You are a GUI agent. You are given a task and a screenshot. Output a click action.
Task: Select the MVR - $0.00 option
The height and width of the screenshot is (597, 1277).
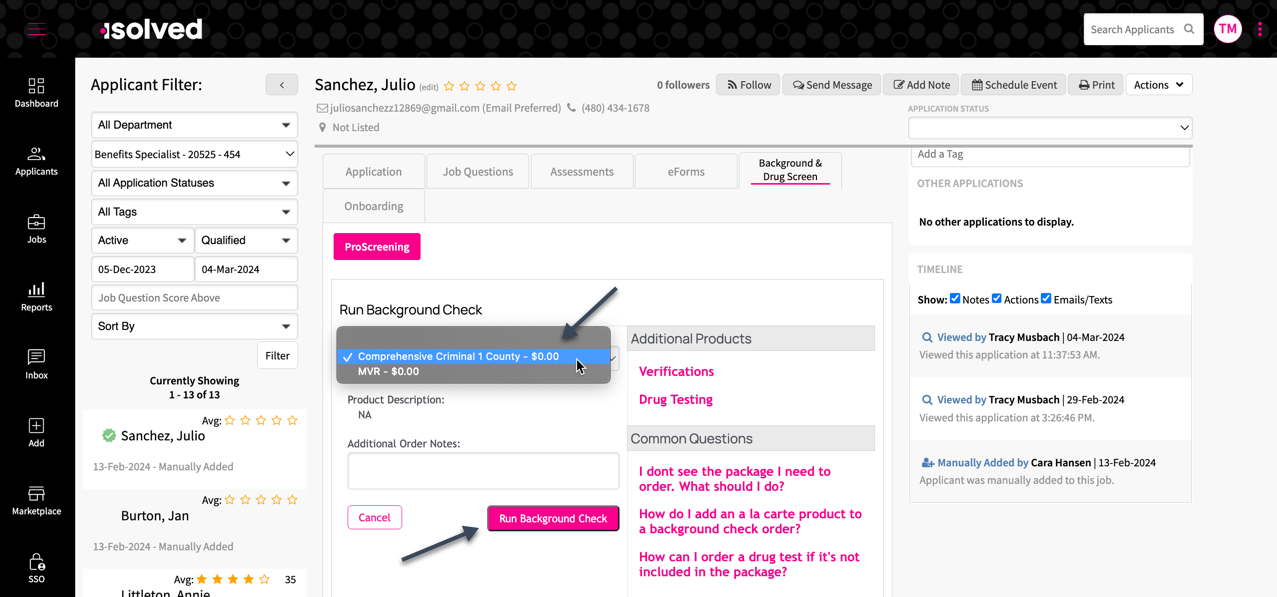[388, 372]
